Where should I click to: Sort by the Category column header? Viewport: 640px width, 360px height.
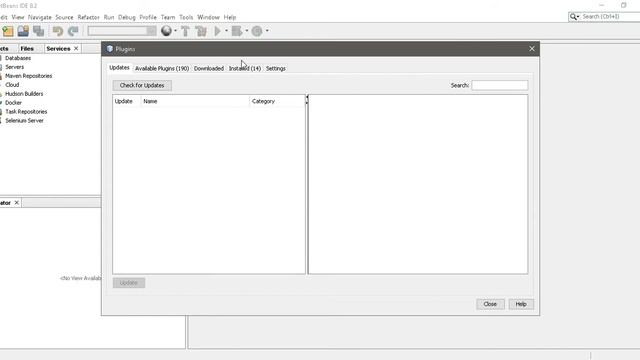pos(277,101)
